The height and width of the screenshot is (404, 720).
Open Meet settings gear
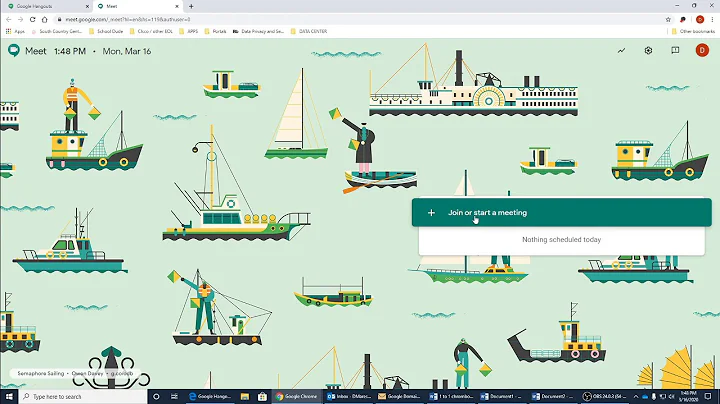click(648, 50)
